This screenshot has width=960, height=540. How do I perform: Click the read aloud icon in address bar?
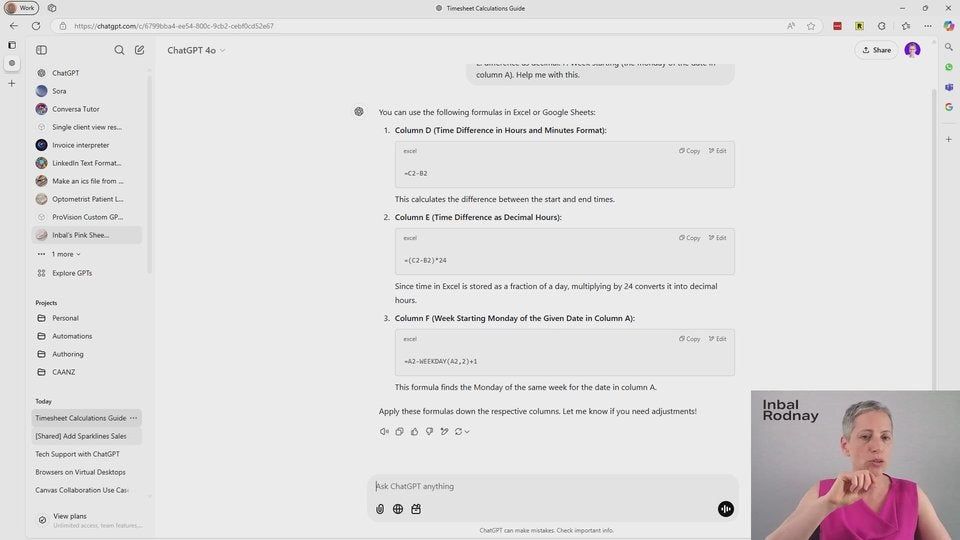click(x=791, y=26)
